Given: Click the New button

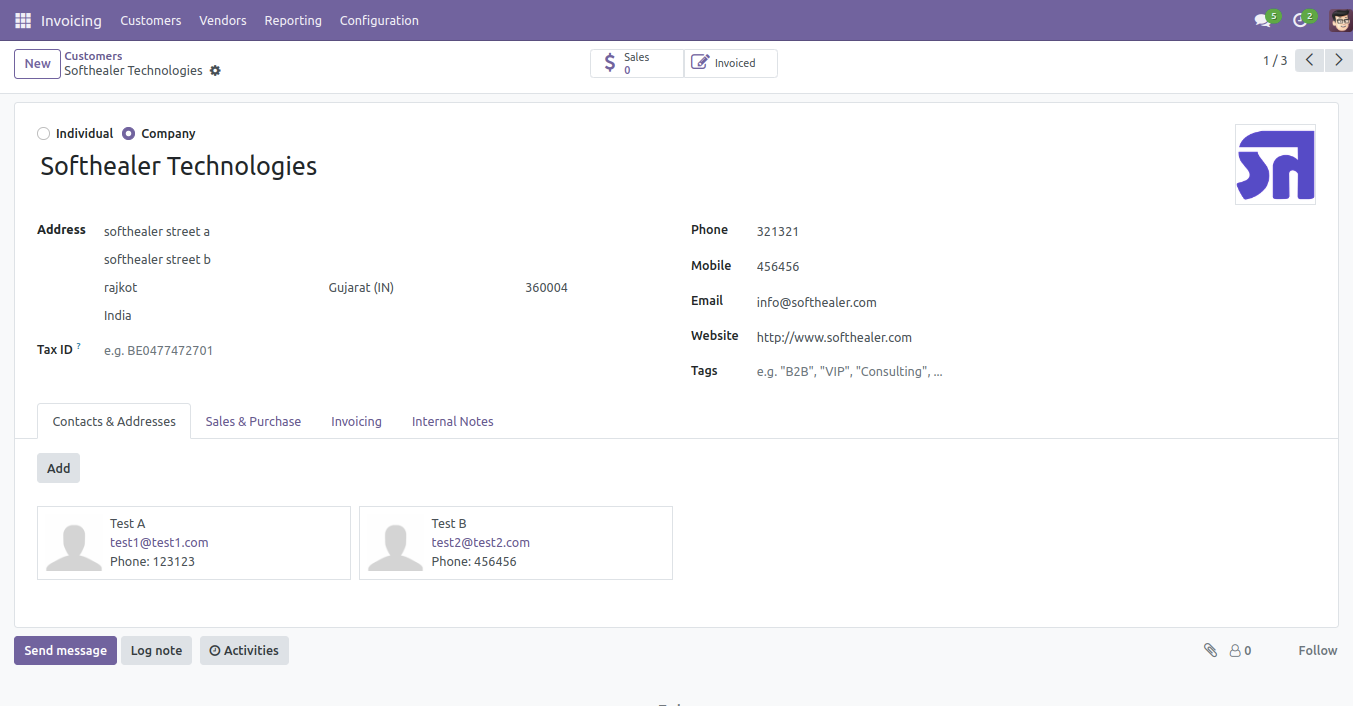Looking at the screenshot, I should point(37,64).
